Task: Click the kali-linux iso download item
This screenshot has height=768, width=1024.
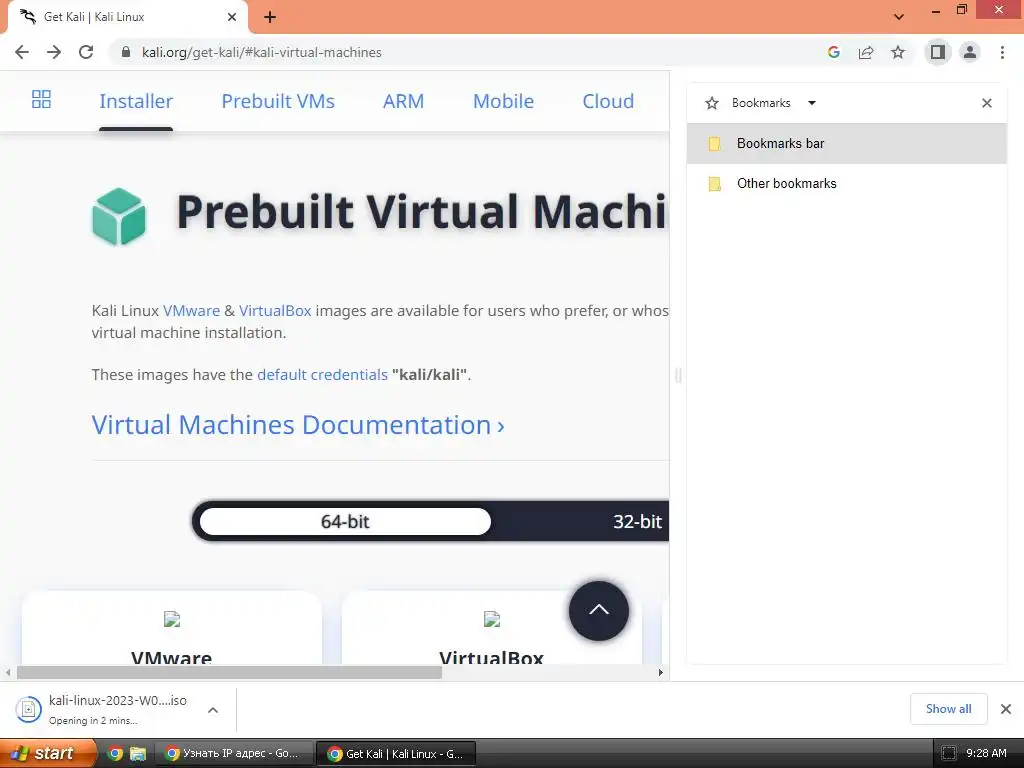Action: tap(103, 709)
